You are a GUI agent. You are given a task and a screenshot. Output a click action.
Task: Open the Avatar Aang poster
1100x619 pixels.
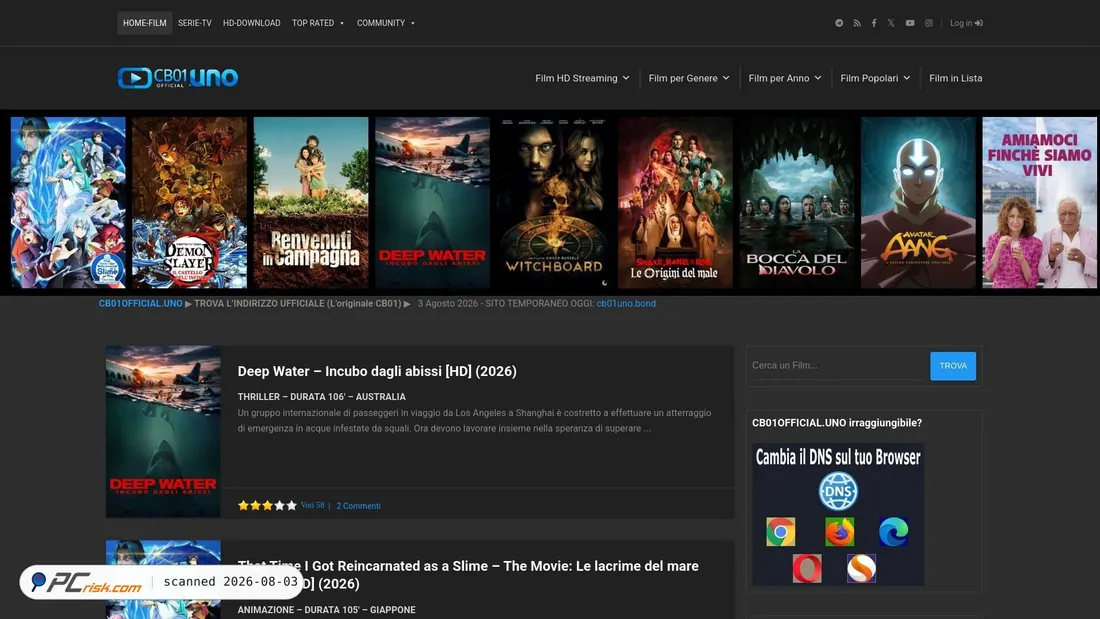coord(918,202)
